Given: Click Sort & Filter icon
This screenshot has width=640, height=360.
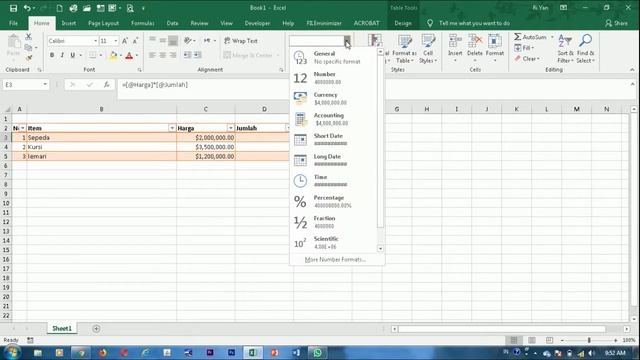Looking at the screenshot, I should pos(565,49).
